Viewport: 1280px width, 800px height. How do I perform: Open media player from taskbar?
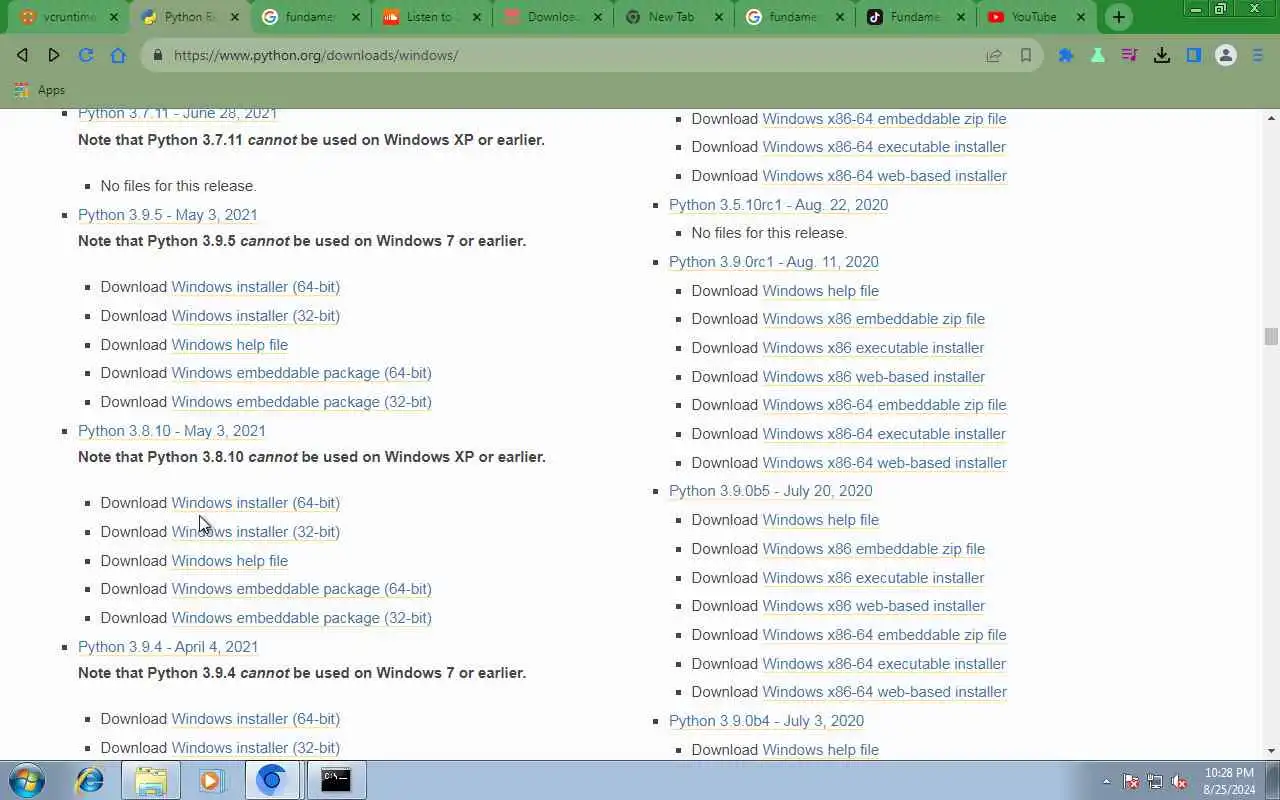210,780
